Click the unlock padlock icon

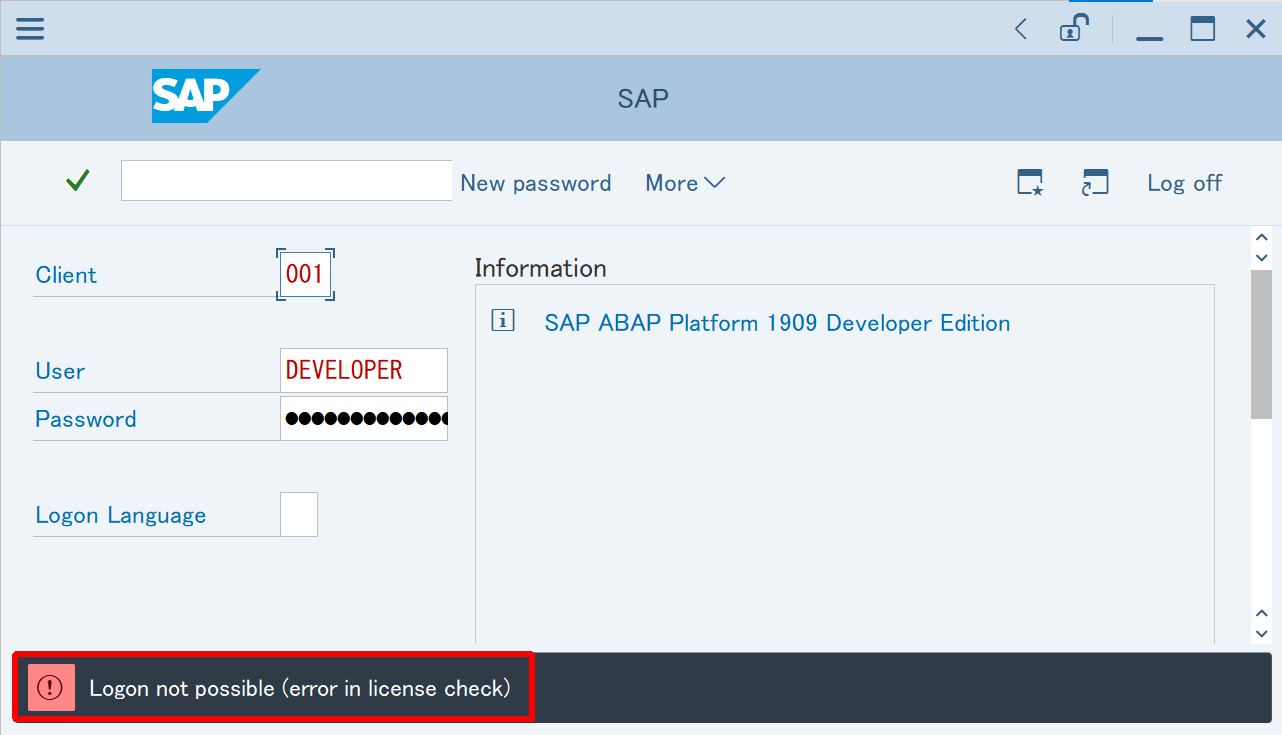(x=1072, y=28)
